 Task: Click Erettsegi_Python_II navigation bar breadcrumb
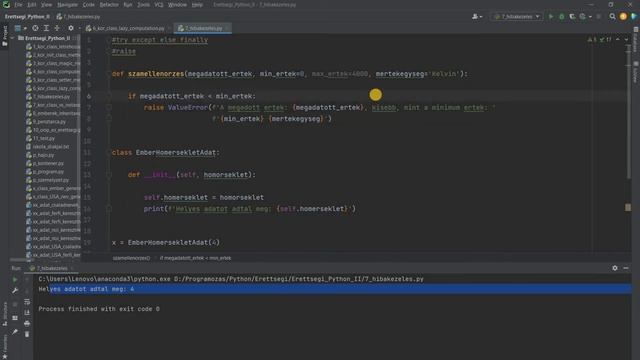[x=27, y=17]
